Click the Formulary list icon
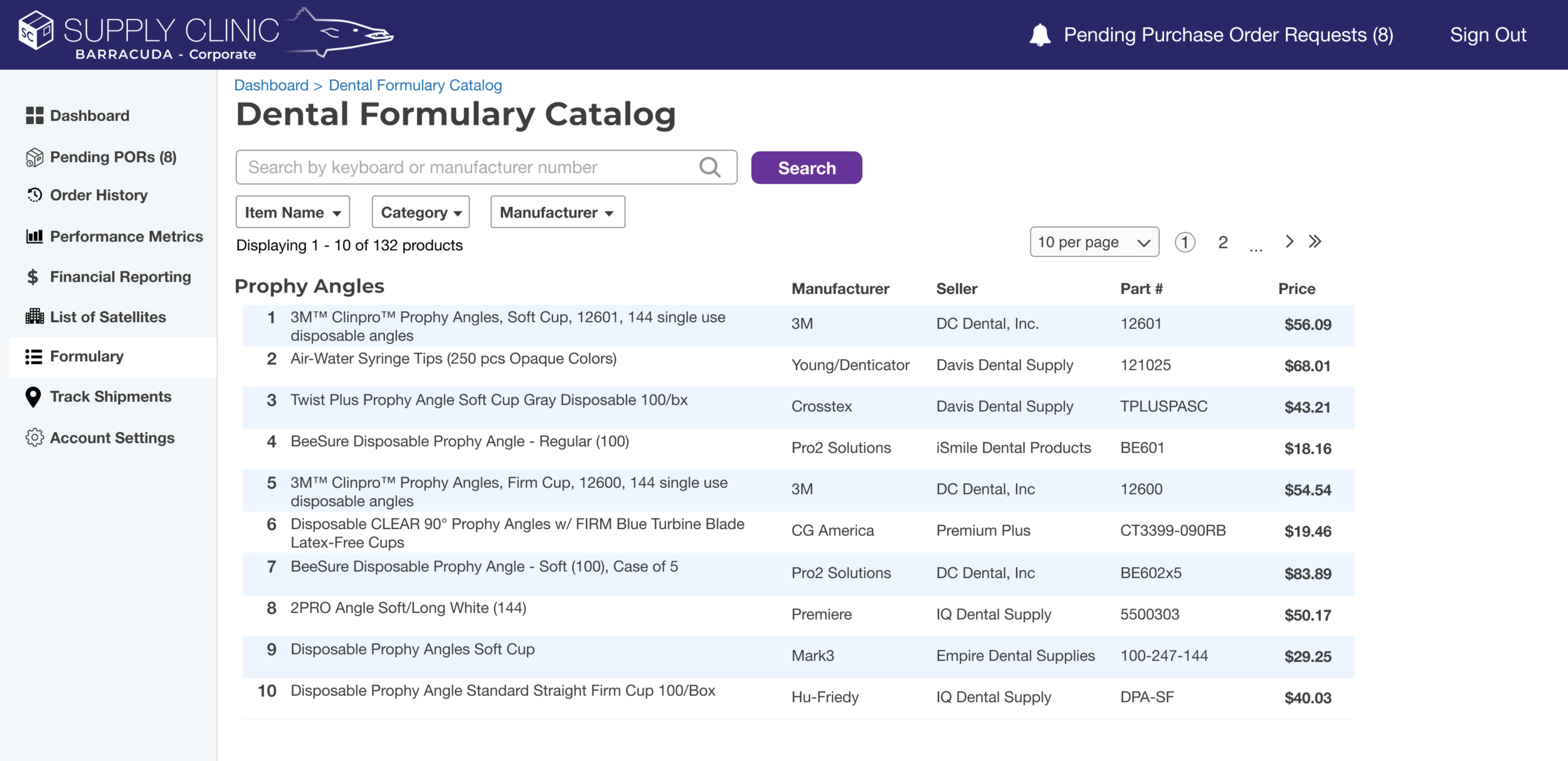 pos(34,357)
